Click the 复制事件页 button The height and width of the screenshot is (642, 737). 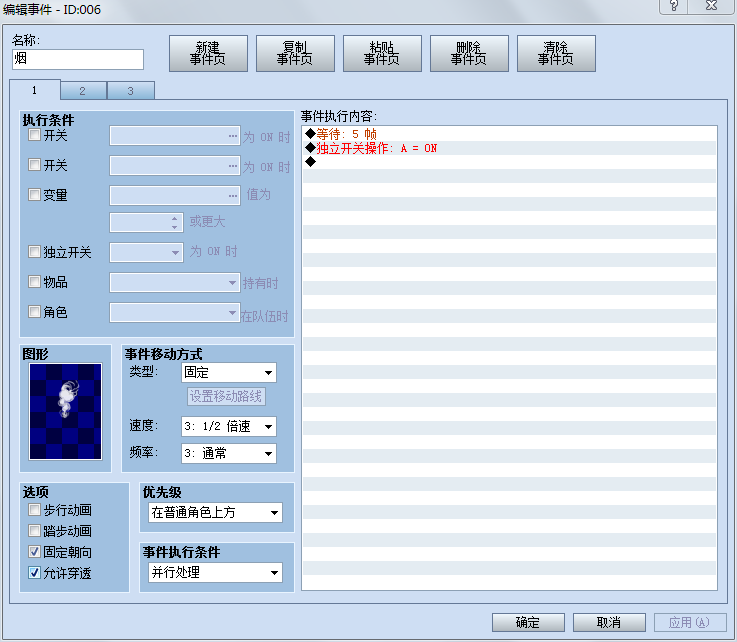[x=295, y=53]
